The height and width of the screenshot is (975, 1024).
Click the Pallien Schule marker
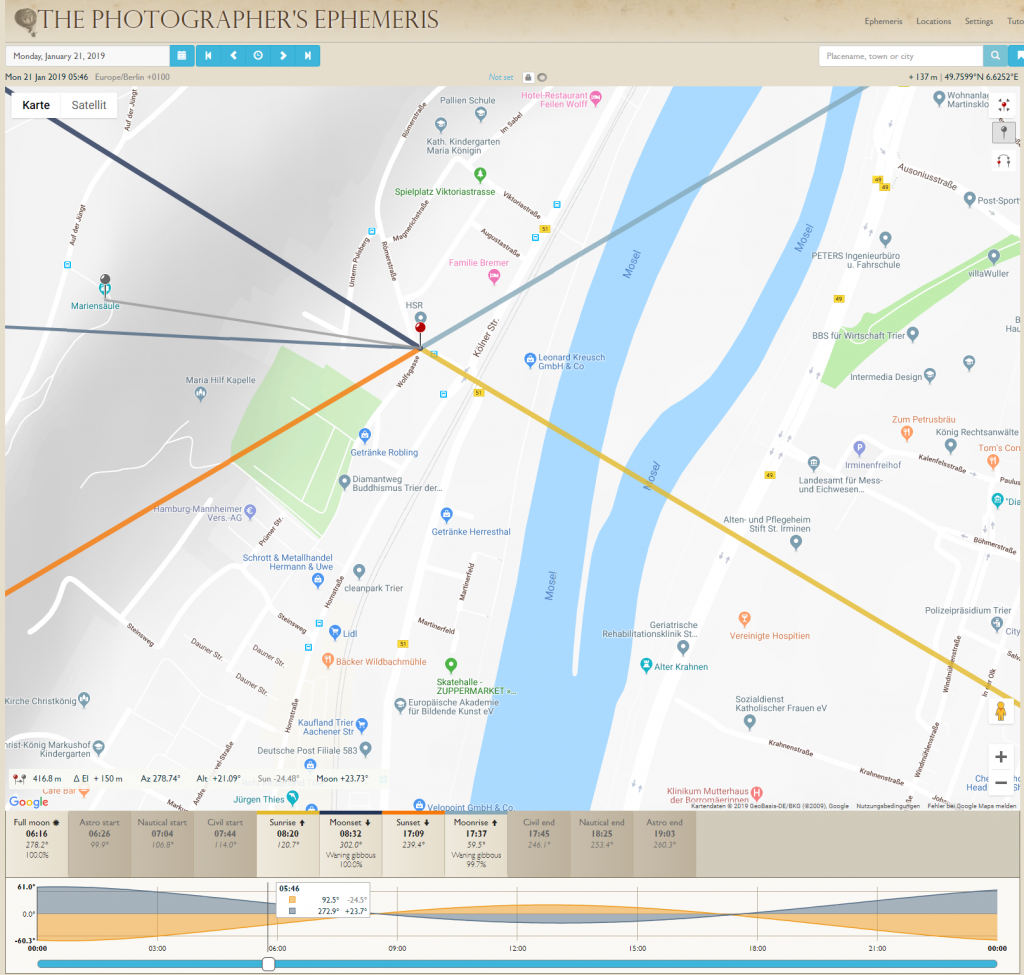(x=481, y=114)
